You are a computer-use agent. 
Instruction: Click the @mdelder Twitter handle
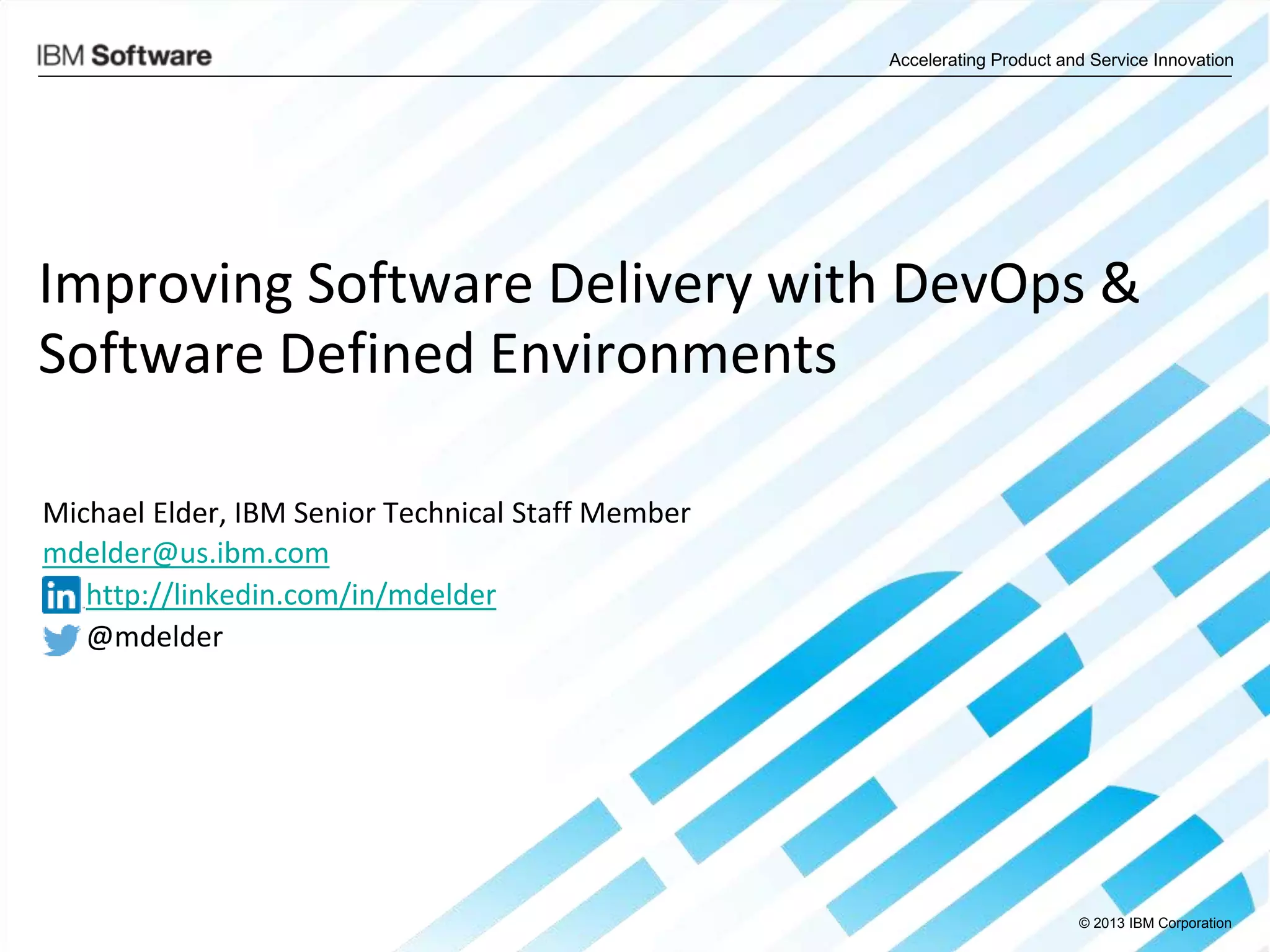[x=154, y=637]
